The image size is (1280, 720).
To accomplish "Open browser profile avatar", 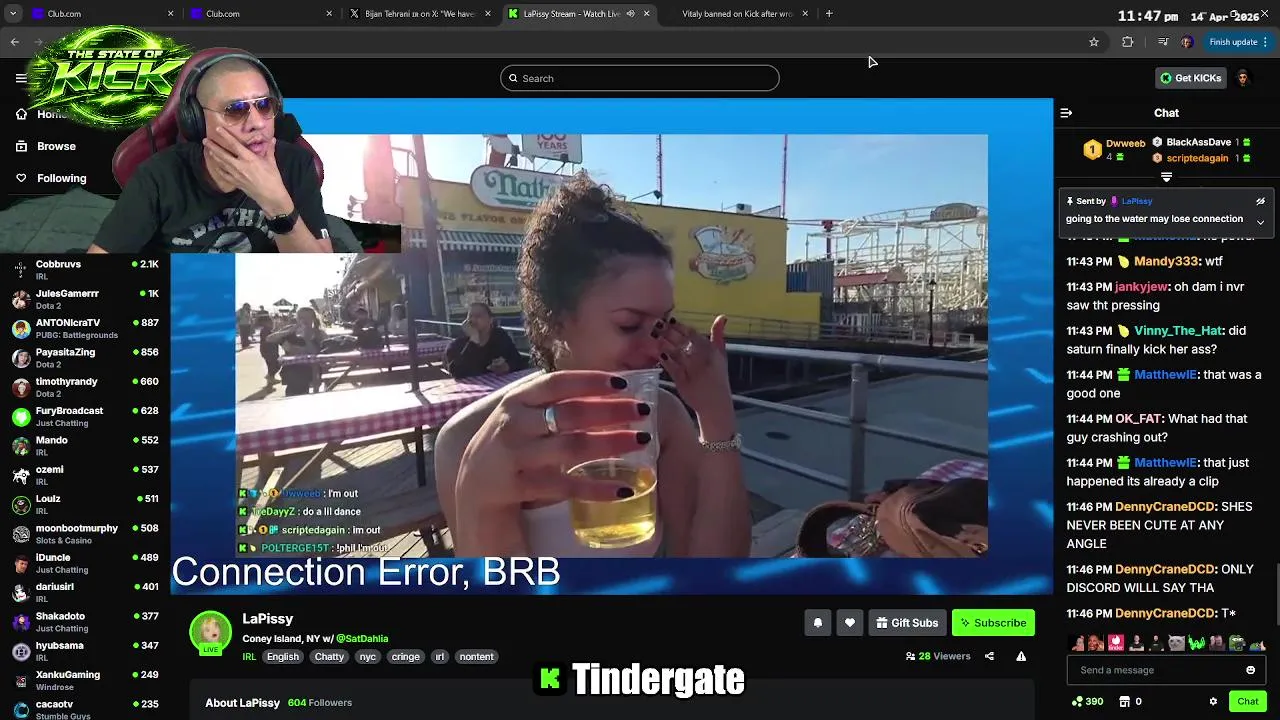I will click(1187, 42).
